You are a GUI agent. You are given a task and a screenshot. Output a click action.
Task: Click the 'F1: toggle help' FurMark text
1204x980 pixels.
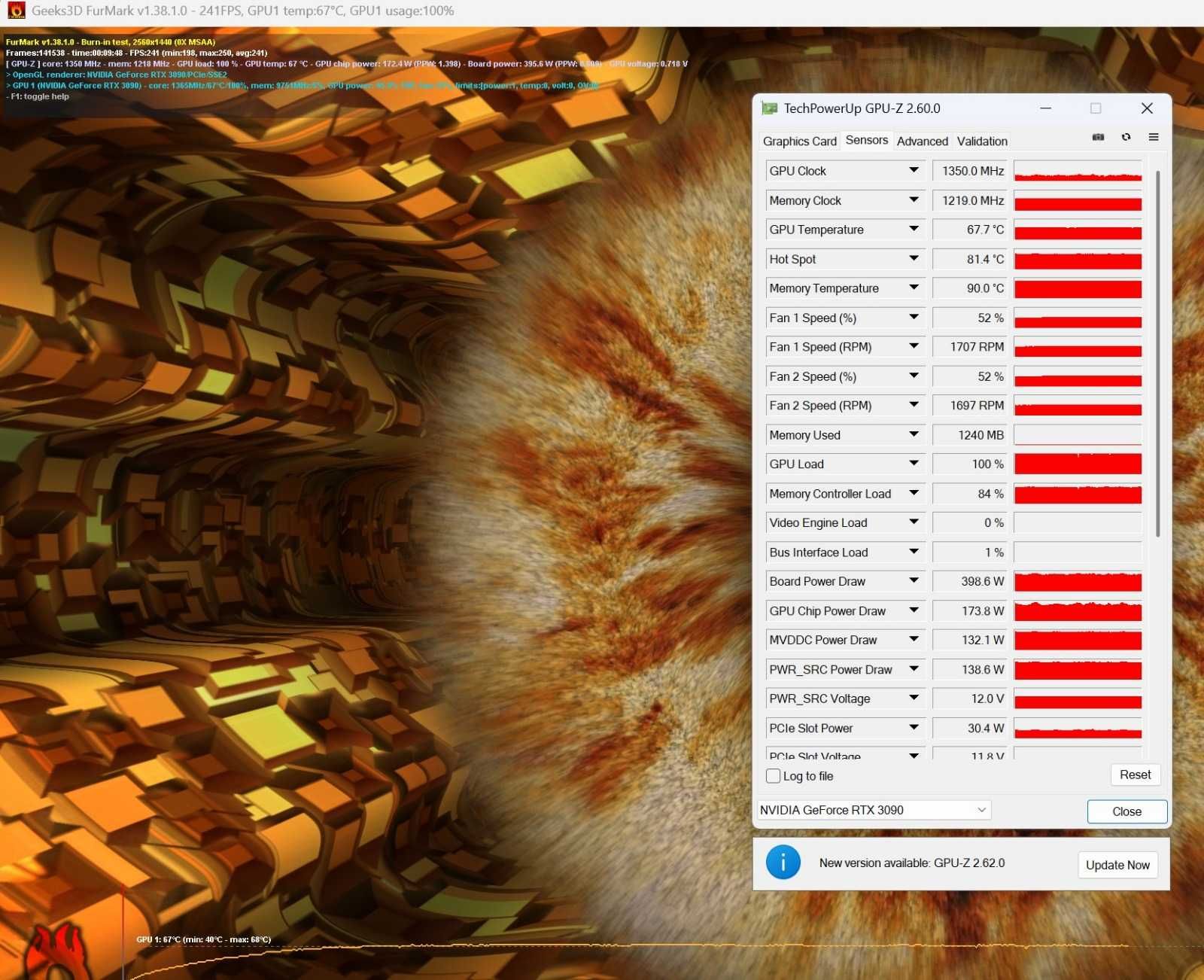tap(38, 96)
